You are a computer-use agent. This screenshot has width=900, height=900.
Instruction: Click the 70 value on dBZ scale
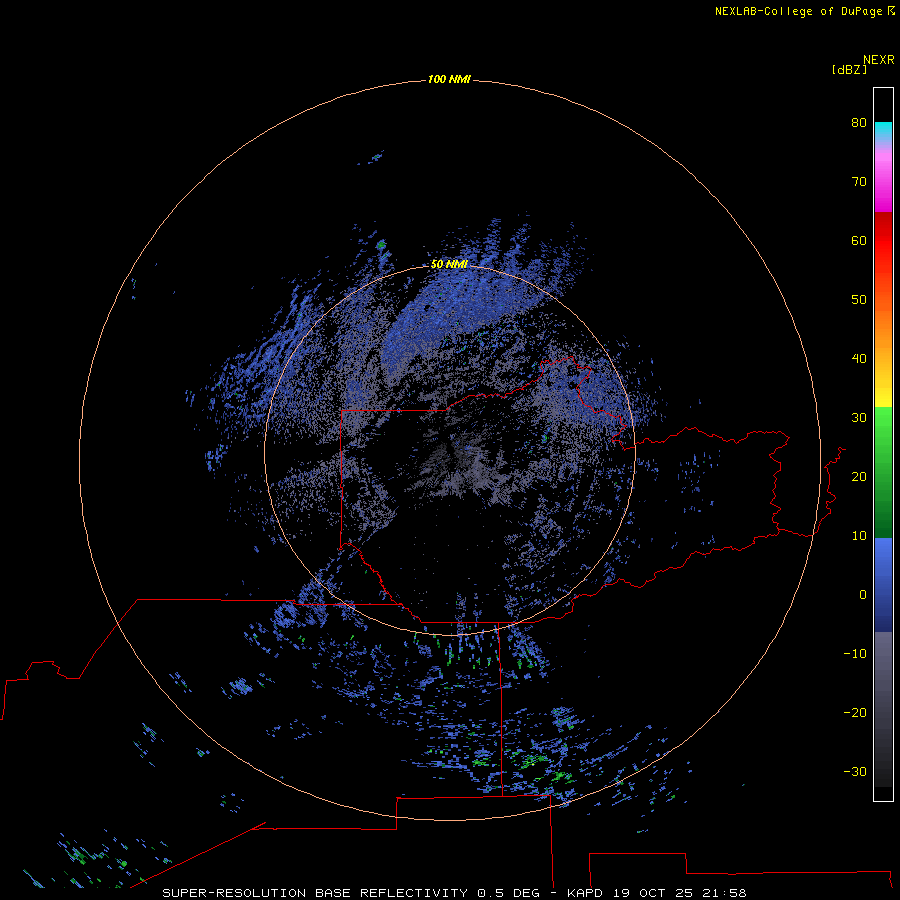click(859, 181)
